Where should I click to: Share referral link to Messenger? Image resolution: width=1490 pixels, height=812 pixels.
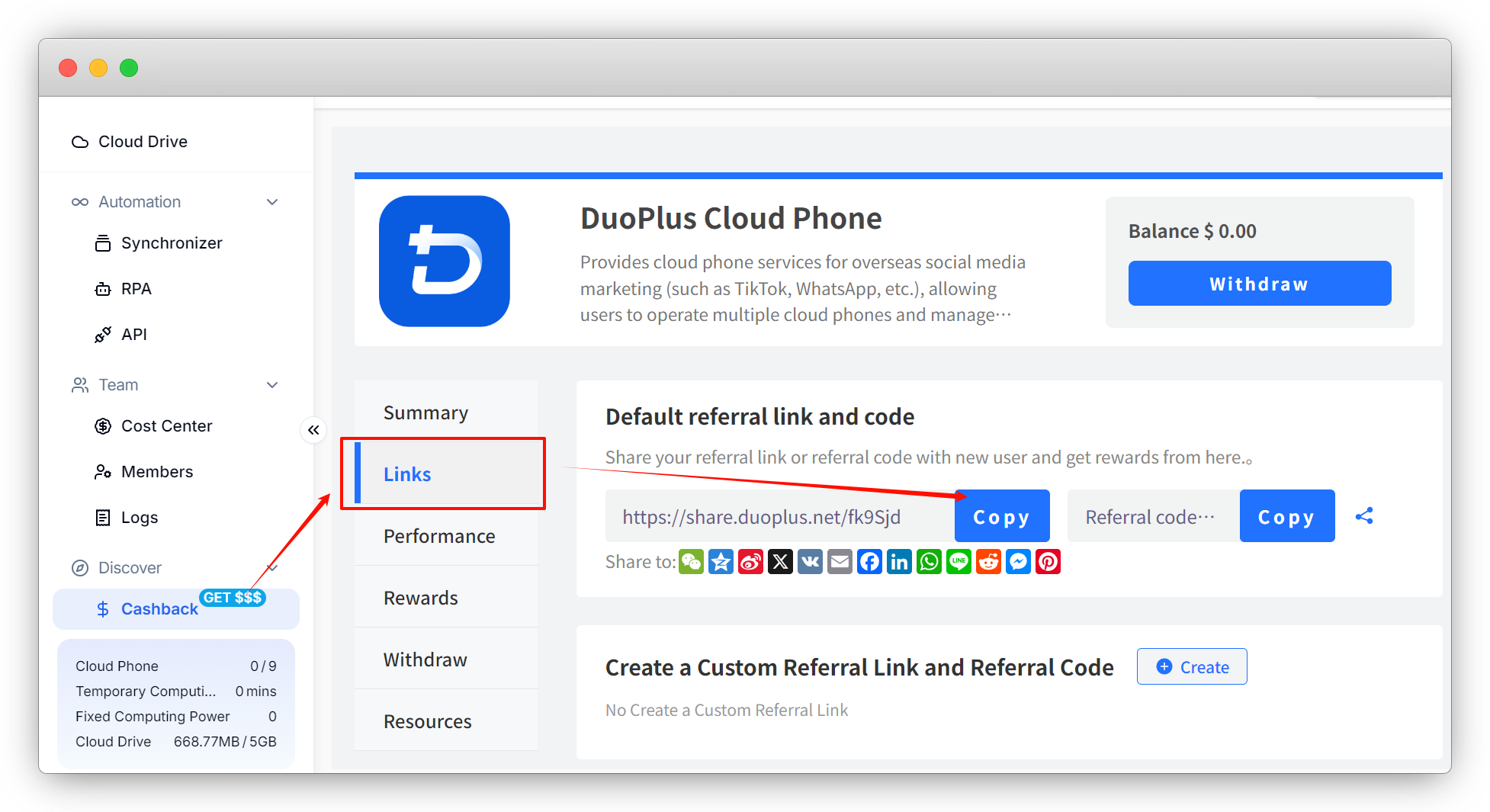coord(1018,562)
